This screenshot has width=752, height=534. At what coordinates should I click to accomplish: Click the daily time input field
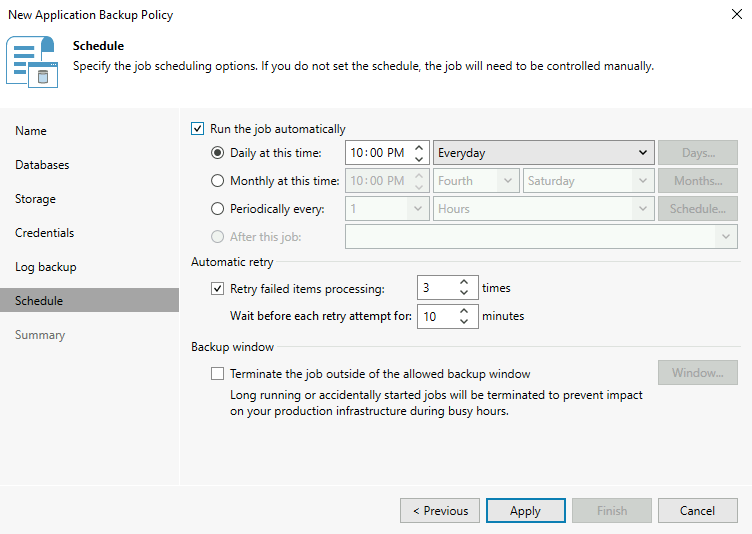click(377, 153)
